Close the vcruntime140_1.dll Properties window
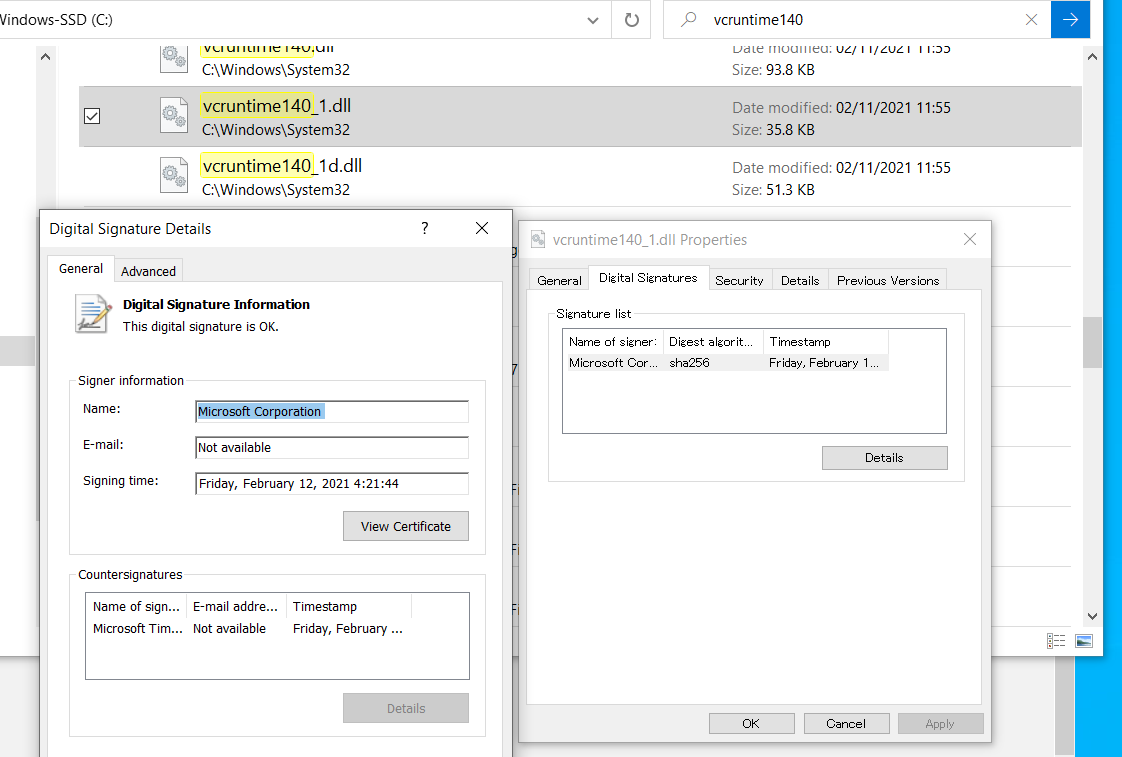Viewport: 1122px width, 757px height. pyautogui.click(x=970, y=239)
